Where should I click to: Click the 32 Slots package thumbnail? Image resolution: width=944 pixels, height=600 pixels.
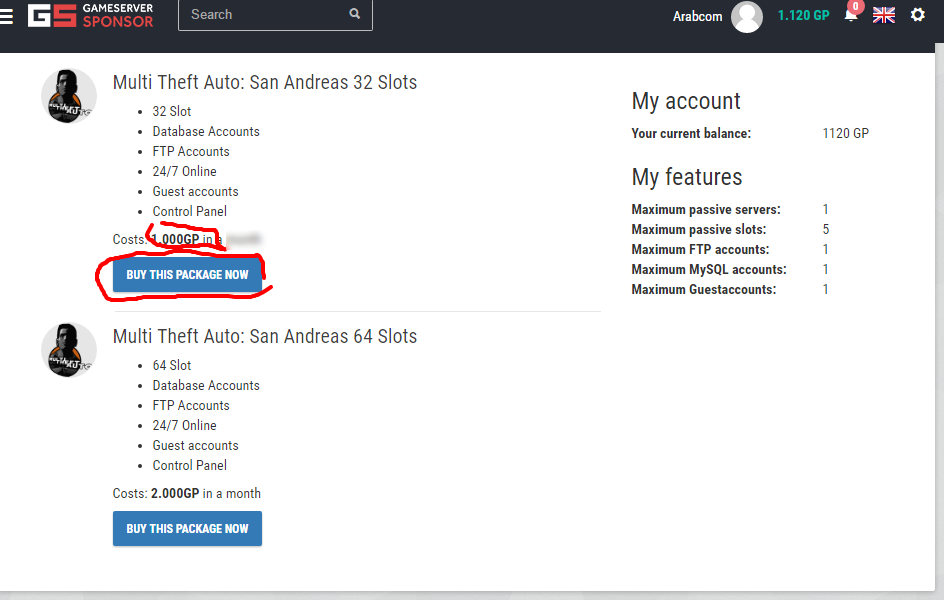coord(69,97)
